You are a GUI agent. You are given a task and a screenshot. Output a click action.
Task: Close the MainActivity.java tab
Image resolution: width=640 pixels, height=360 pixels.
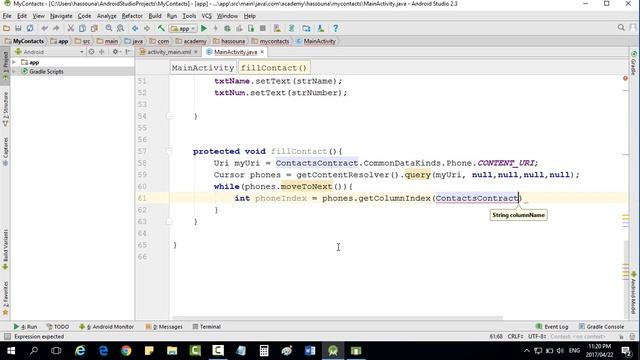(262, 52)
